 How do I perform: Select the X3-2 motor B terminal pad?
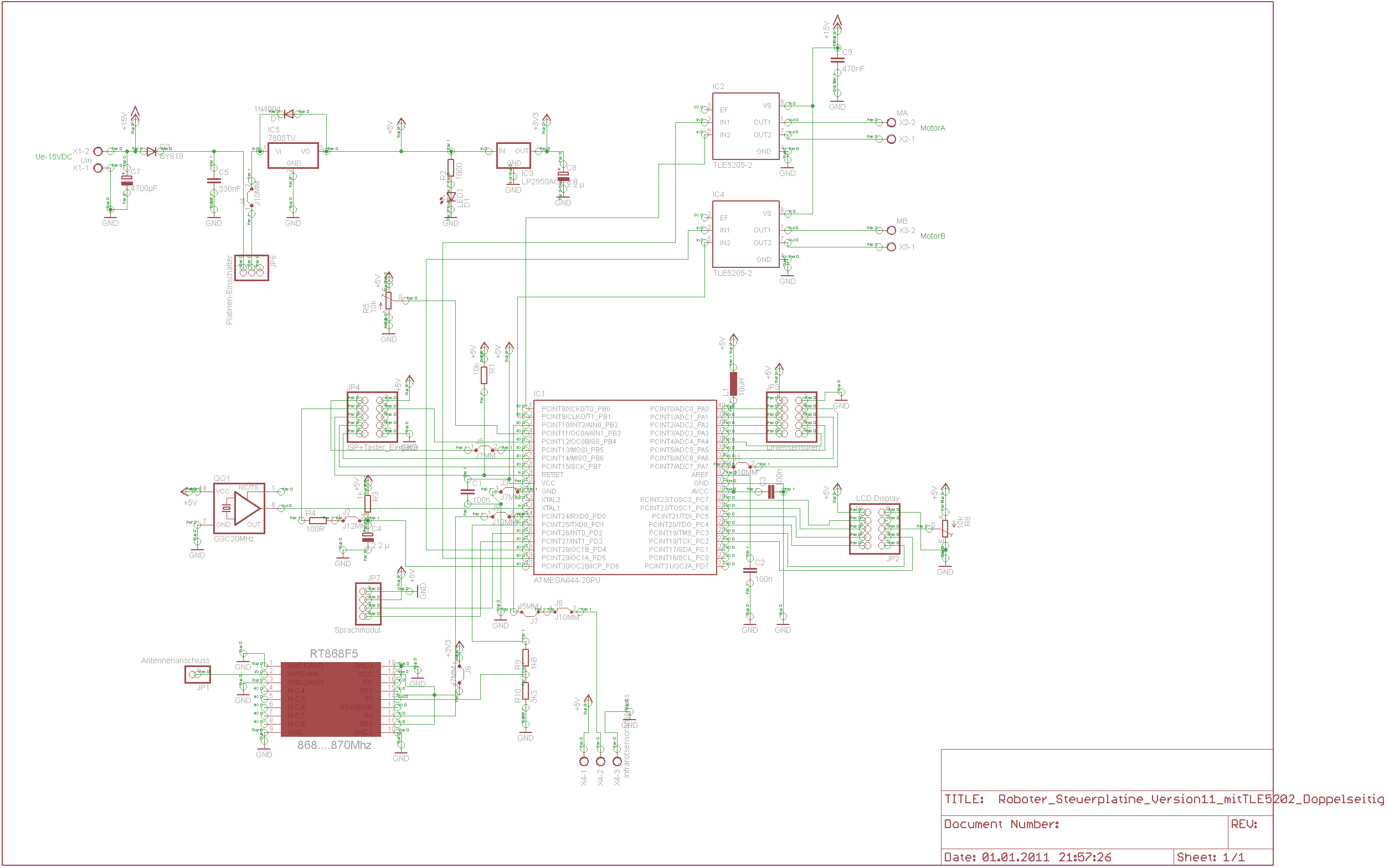click(x=891, y=230)
